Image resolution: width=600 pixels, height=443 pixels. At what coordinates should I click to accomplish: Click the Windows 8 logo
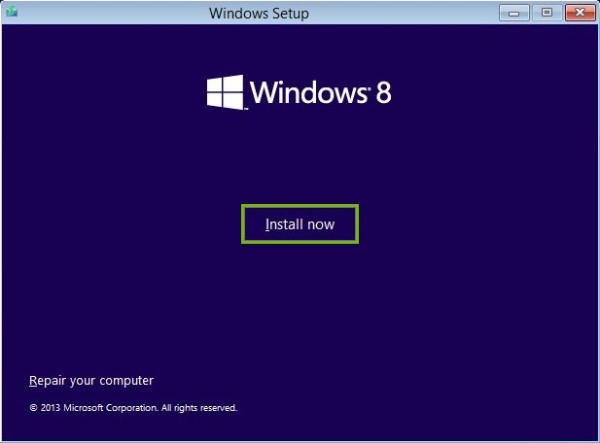click(299, 92)
